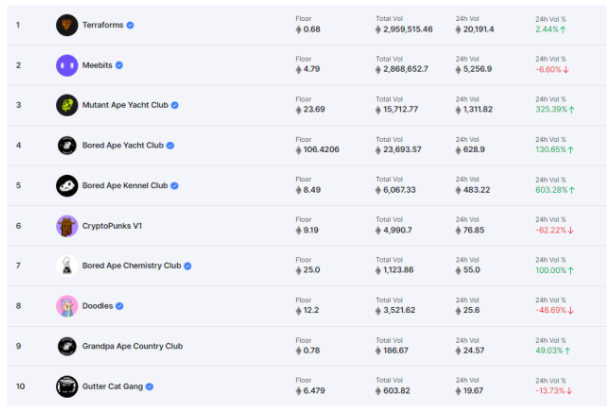Click the Bored Ape Kennel Club avatar
Viewport: 611px width, 411px height.
(67, 185)
